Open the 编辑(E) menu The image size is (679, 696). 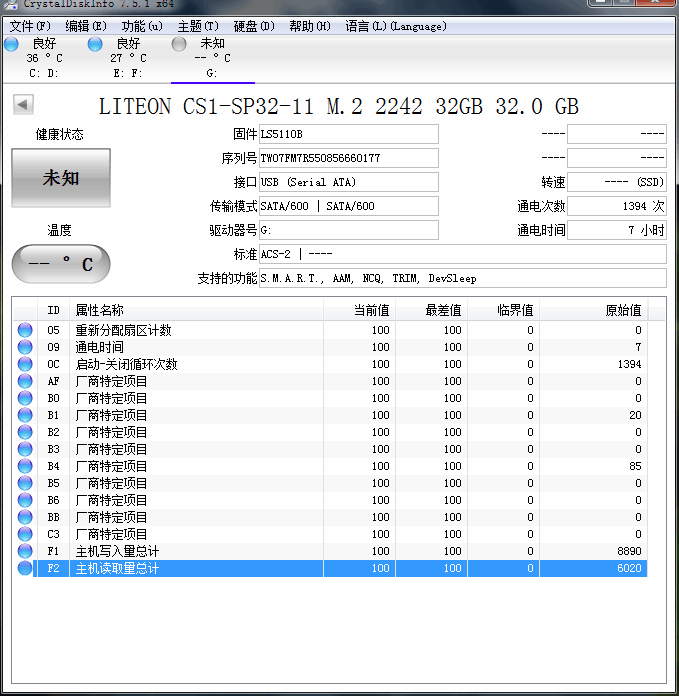(86, 27)
